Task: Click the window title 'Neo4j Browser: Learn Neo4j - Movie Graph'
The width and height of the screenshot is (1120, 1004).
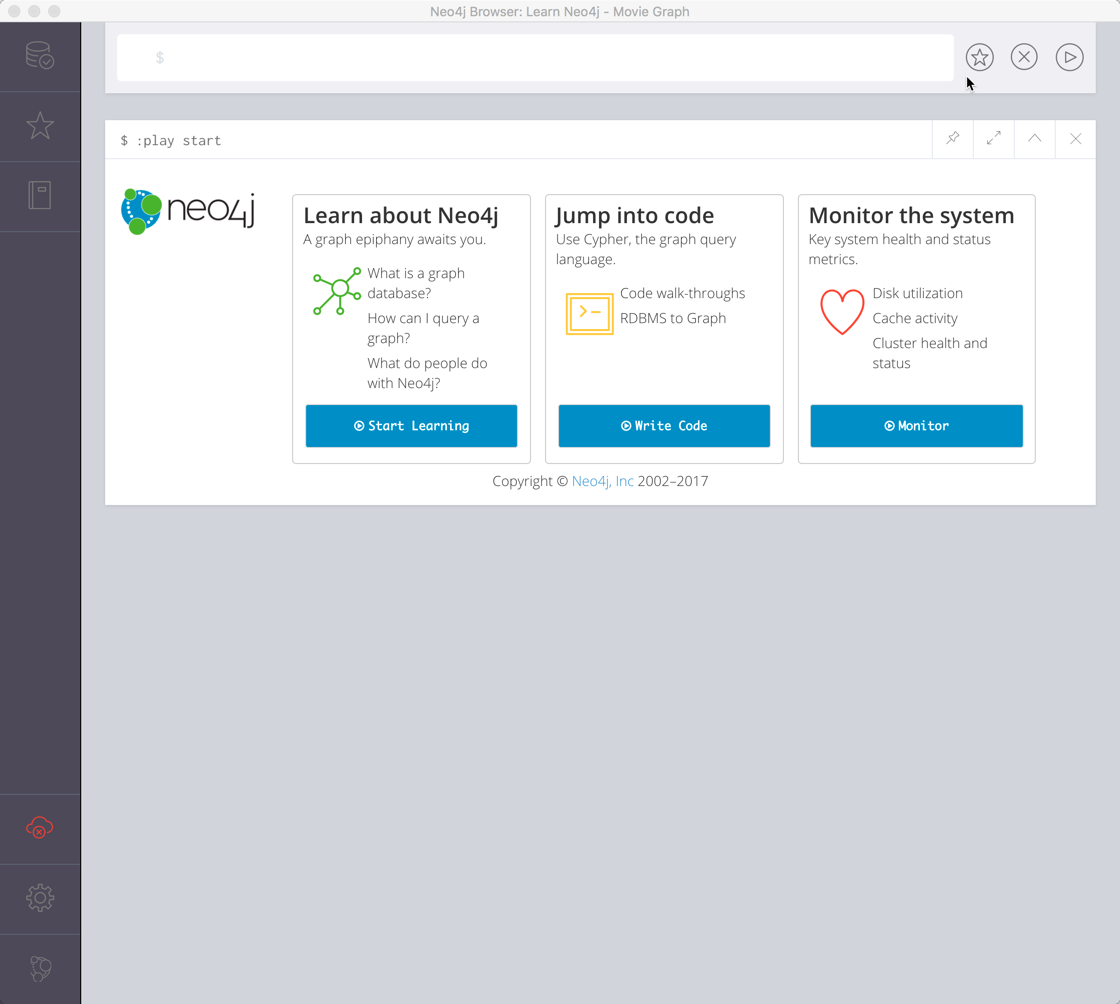Action: tap(560, 11)
